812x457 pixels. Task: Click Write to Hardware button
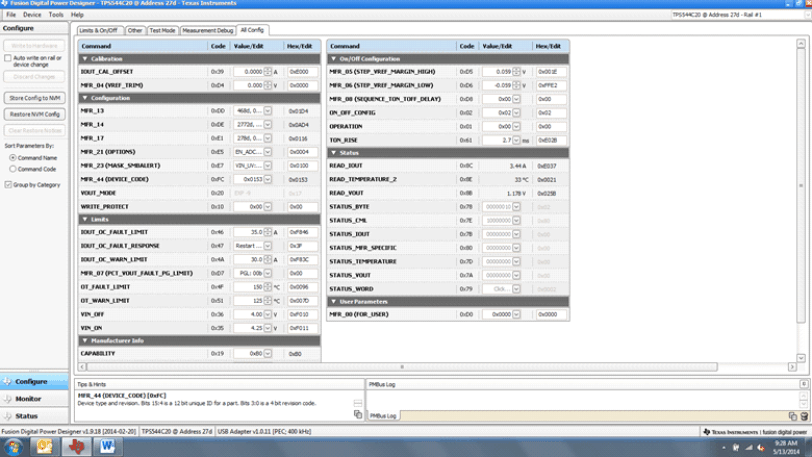point(35,46)
